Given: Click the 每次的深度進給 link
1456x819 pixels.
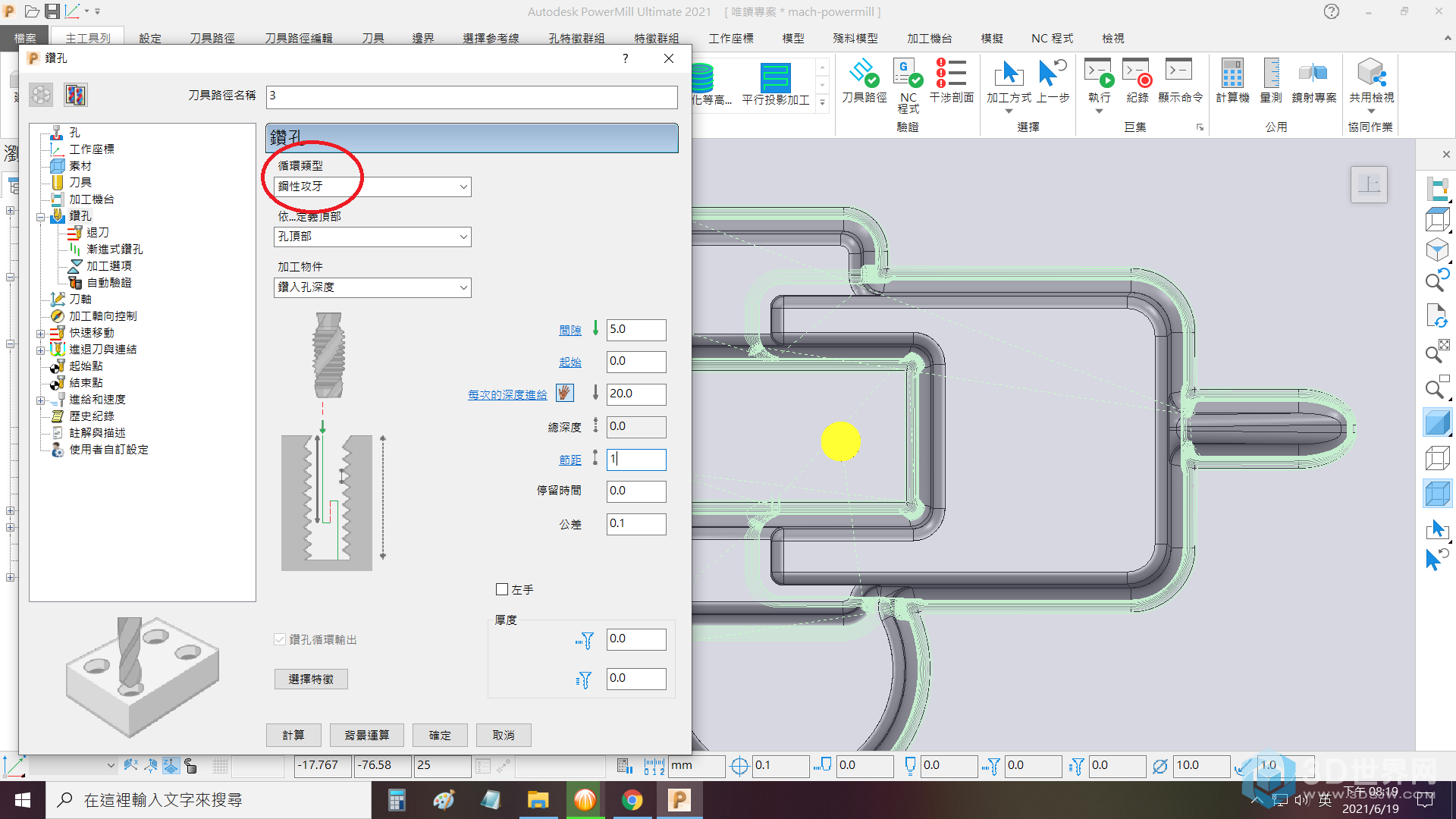Looking at the screenshot, I should [x=507, y=394].
